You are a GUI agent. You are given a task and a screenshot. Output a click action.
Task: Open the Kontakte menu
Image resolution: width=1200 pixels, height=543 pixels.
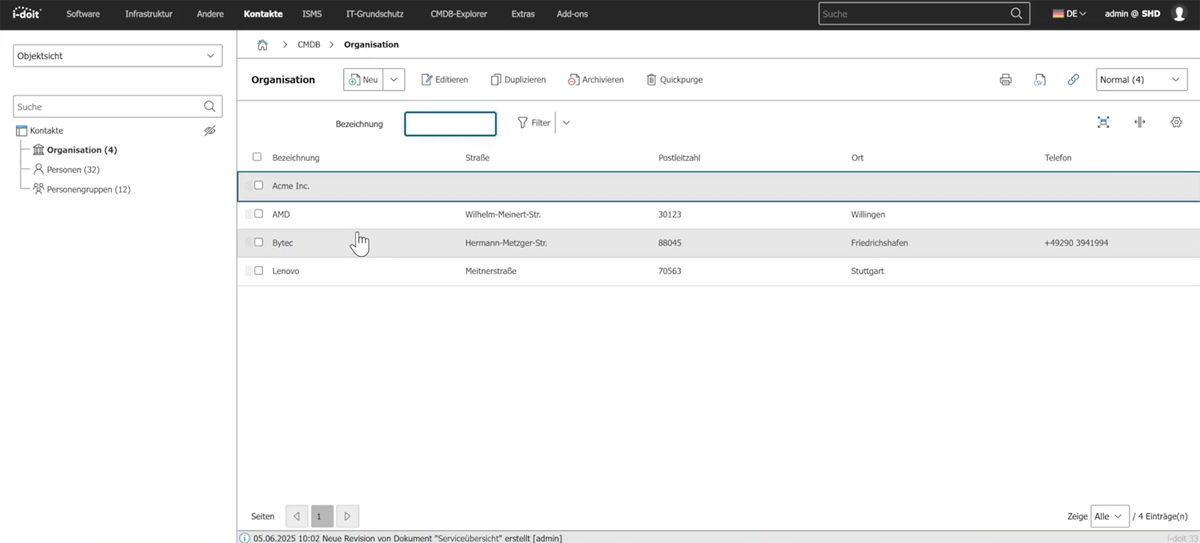coord(263,14)
